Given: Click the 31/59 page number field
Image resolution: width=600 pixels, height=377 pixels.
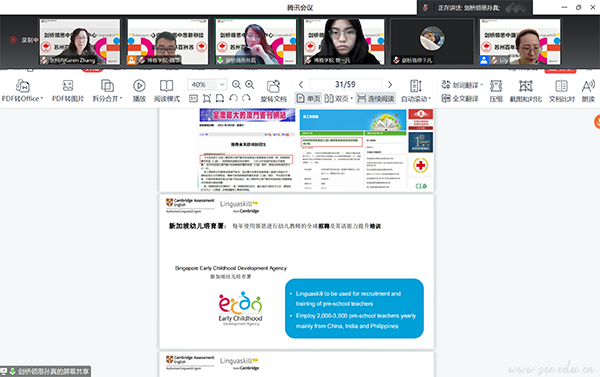Looking at the screenshot, I should (345, 84).
